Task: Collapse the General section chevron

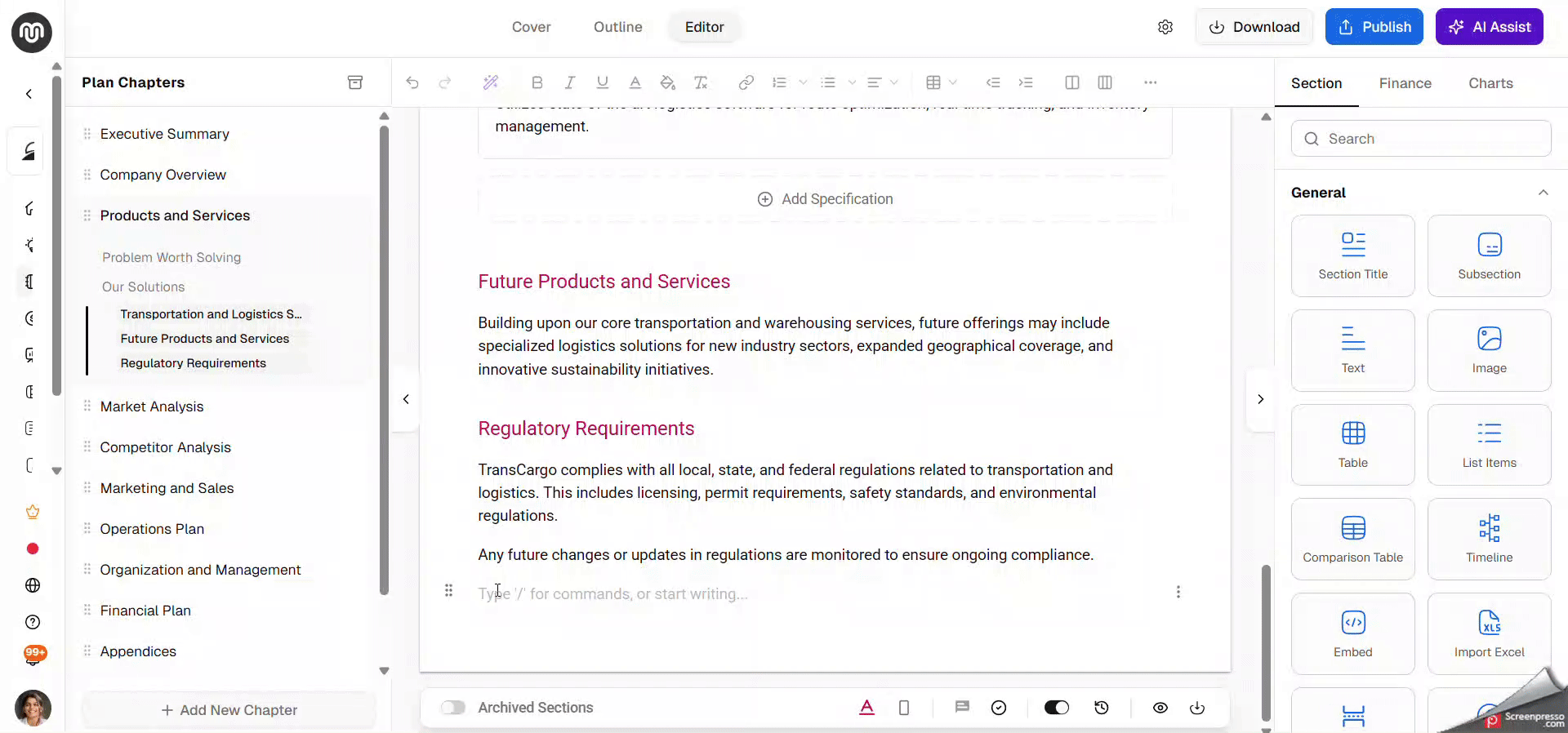Action: 1543,193
